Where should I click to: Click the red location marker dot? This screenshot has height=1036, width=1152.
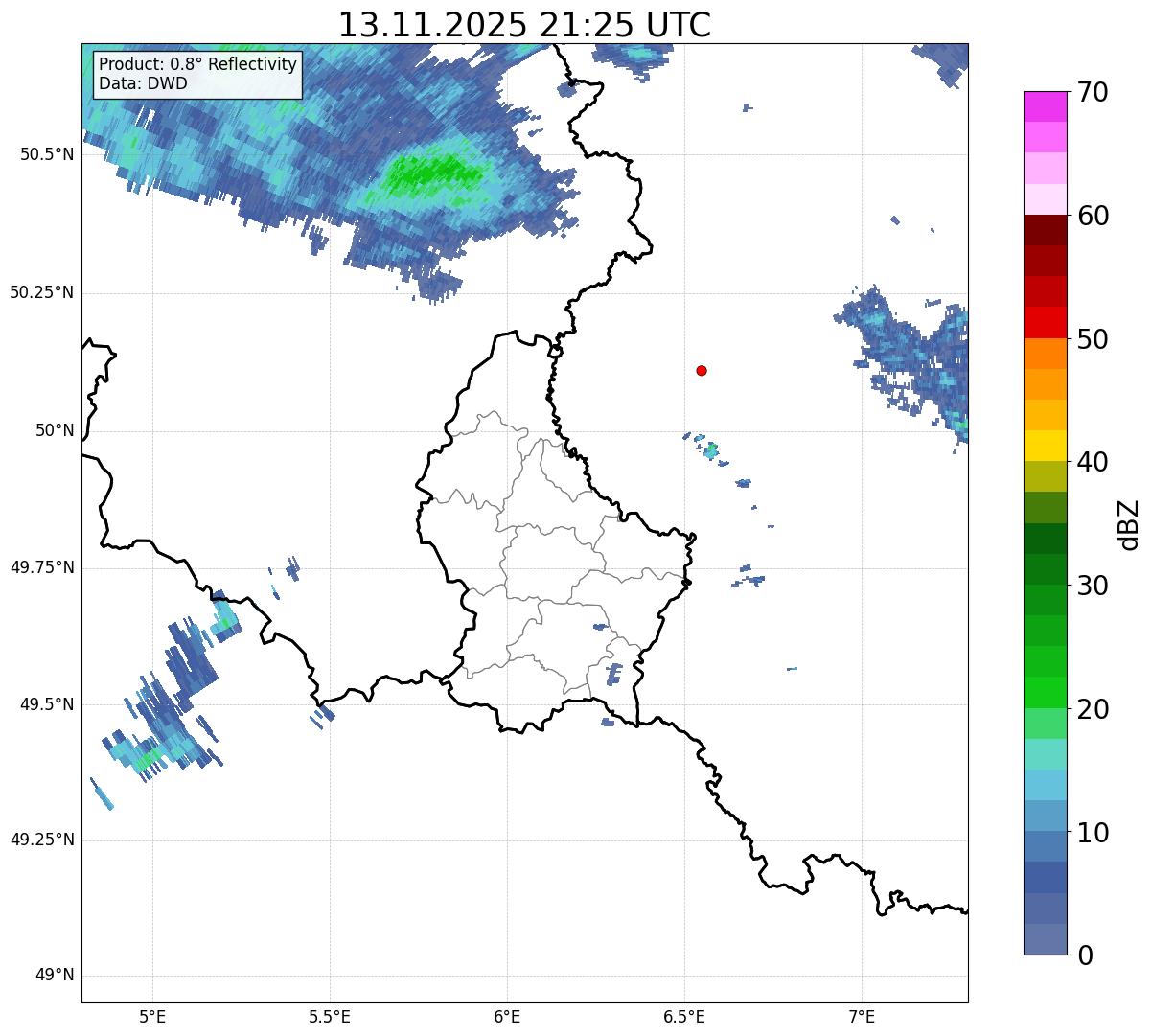[x=702, y=370]
